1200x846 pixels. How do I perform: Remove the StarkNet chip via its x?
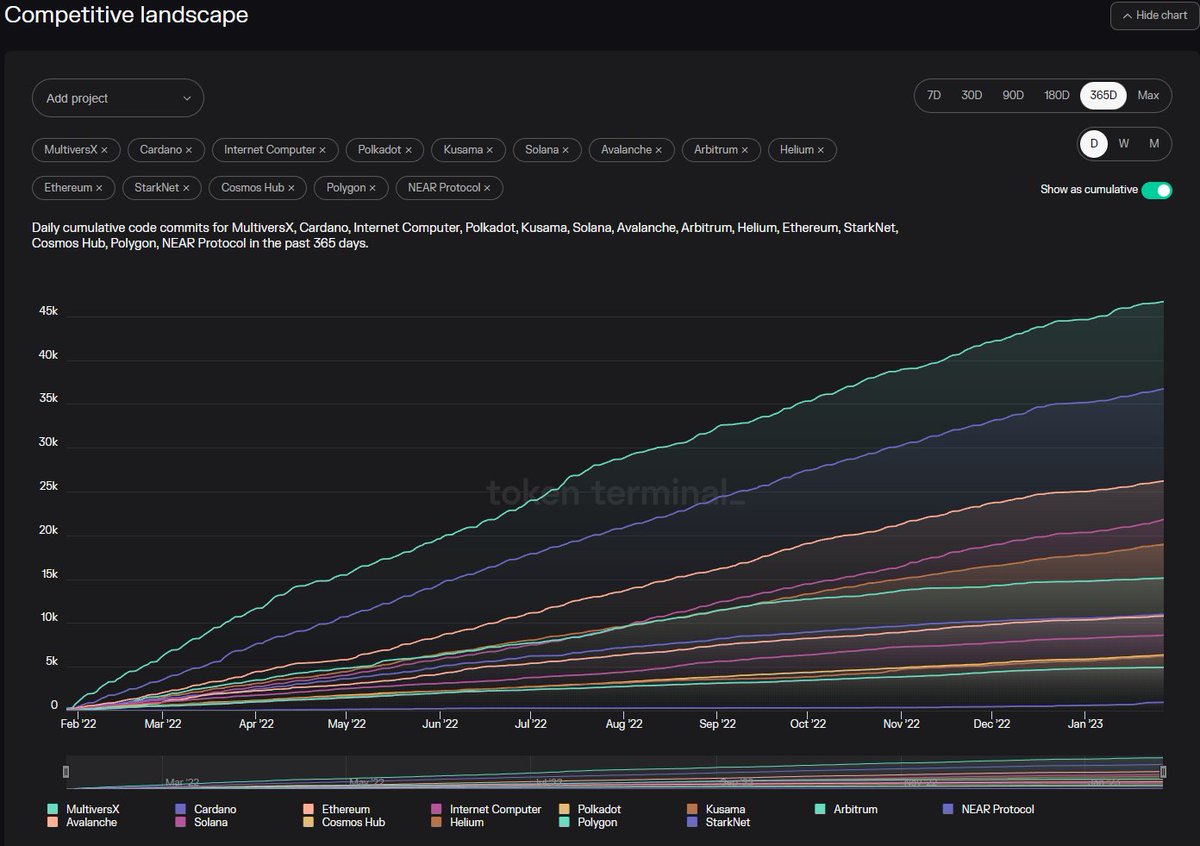tap(187, 188)
